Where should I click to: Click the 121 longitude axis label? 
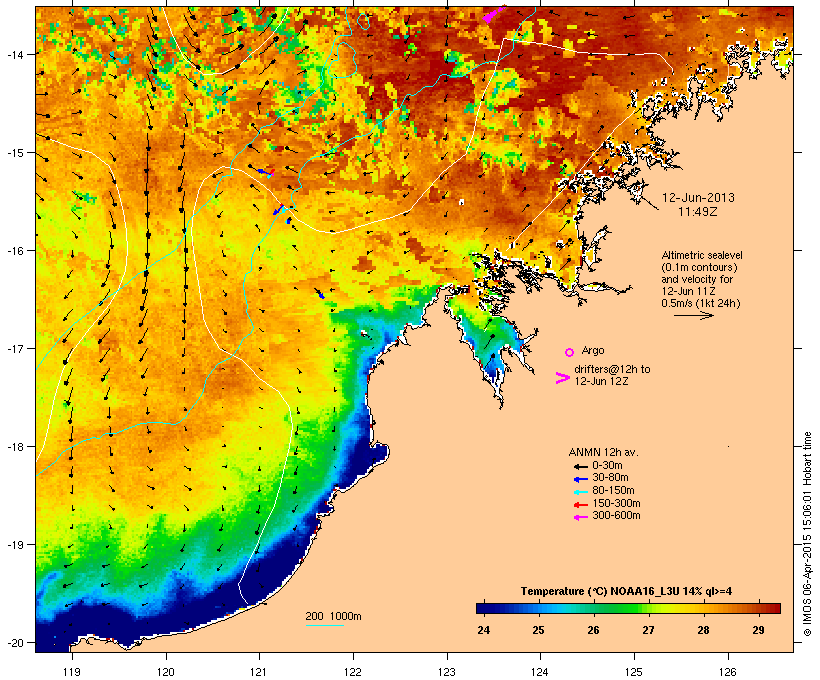[x=259, y=672]
